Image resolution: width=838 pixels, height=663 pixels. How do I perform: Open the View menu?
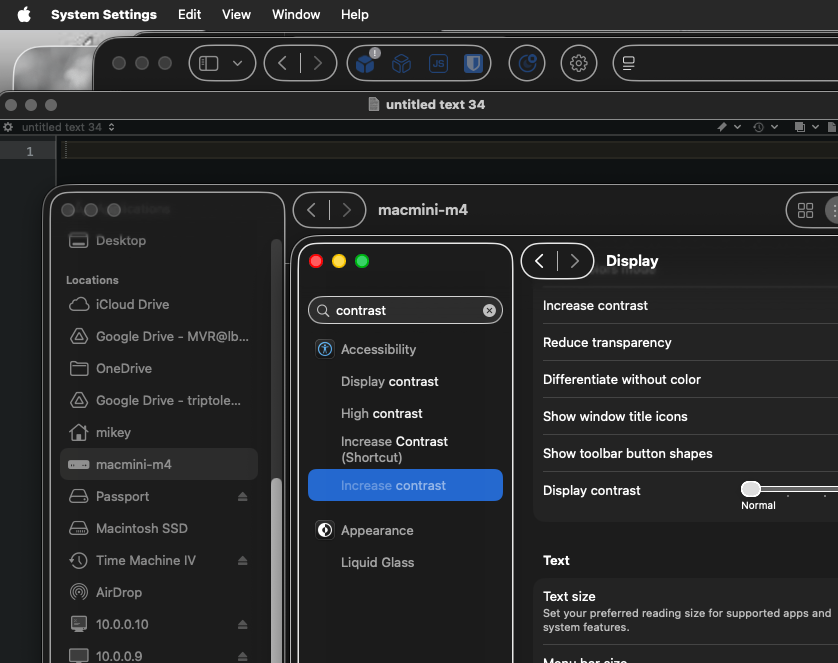coord(236,14)
